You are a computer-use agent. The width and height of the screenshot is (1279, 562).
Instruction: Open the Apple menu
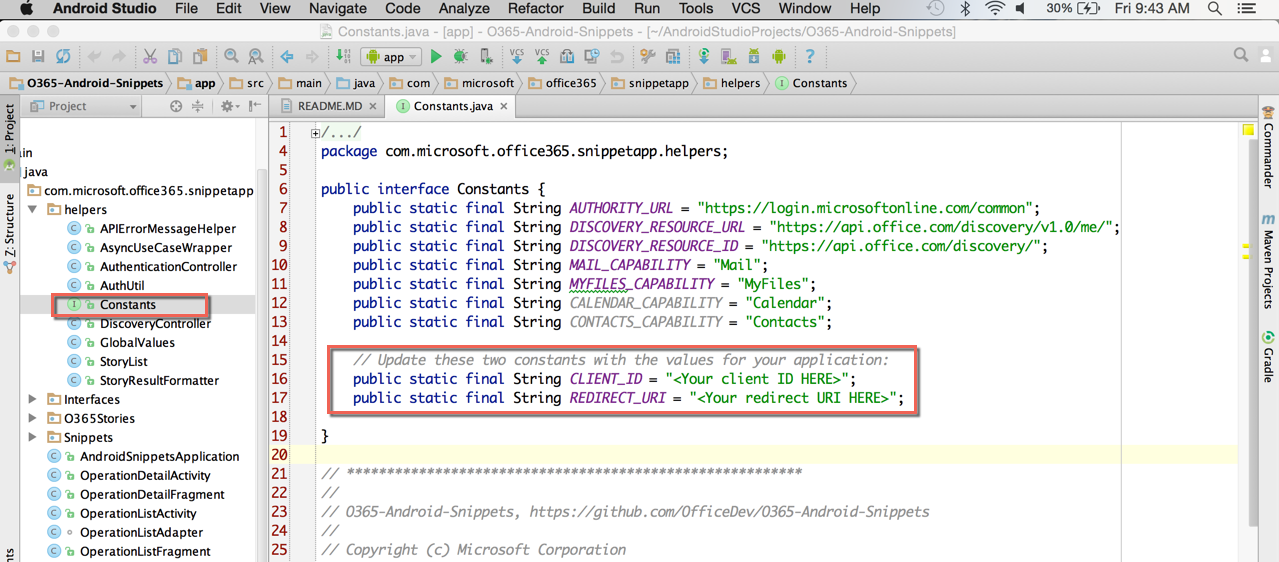coord(26,9)
